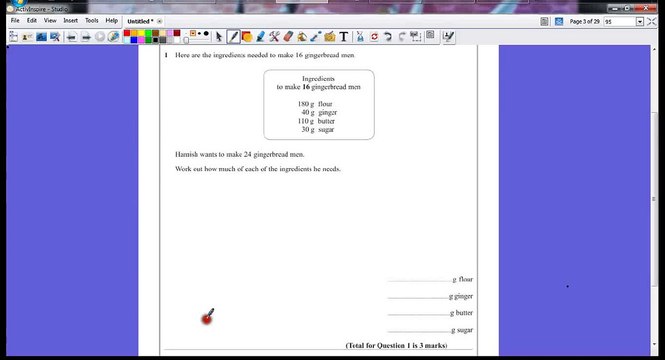Choose the large dot pen width preset

pyautogui.click(x=206, y=33)
